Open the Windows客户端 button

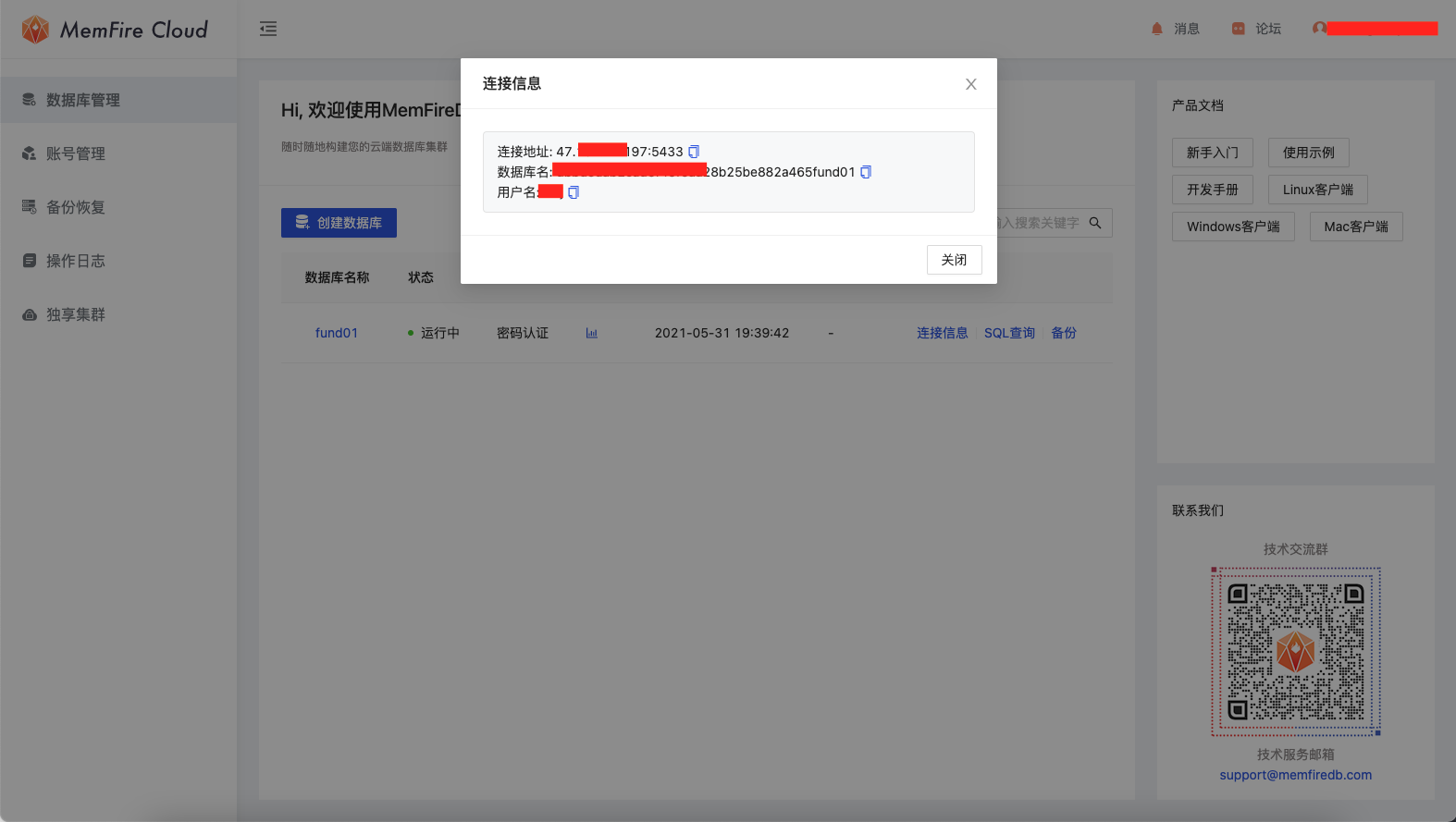point(1233,227)
